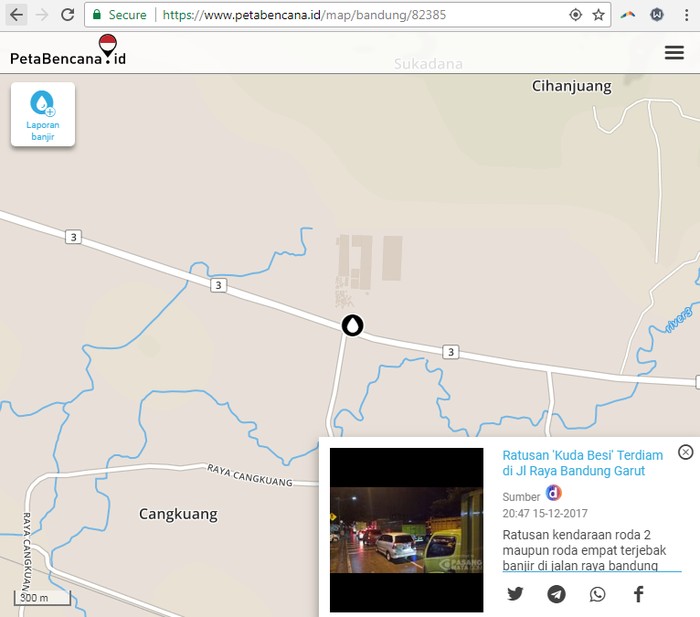Open the colorful arc extension icon
Image resolution: width=700 pixels, height=617 pixels.
tap(628, 15)
